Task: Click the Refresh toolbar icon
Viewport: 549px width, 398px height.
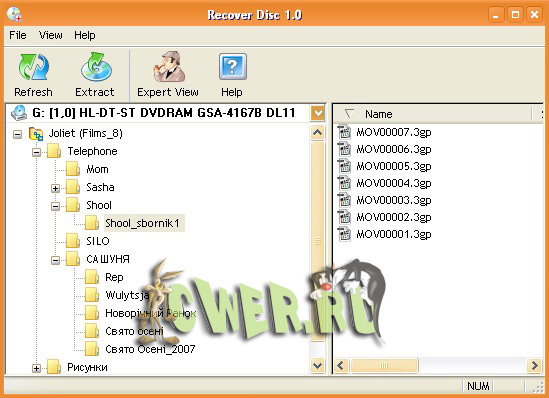Action: tap(34, 67)
